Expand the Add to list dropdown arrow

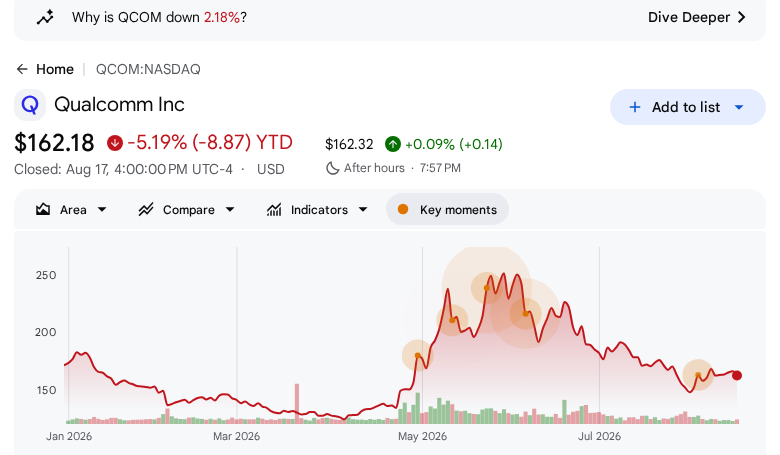click(739, 107)
